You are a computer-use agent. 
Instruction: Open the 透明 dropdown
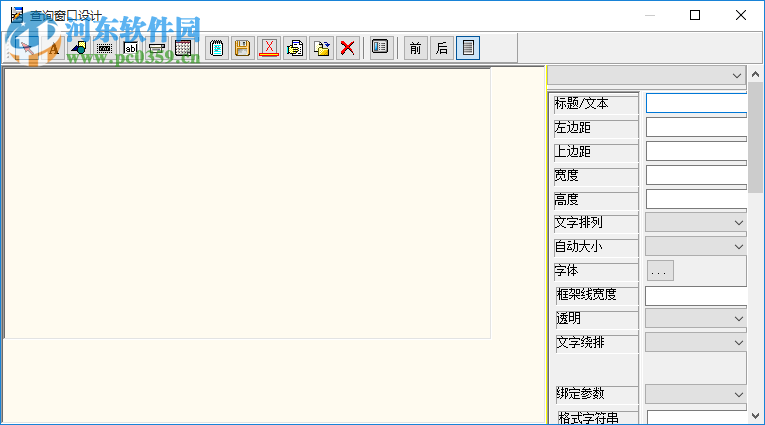[696, 319]
